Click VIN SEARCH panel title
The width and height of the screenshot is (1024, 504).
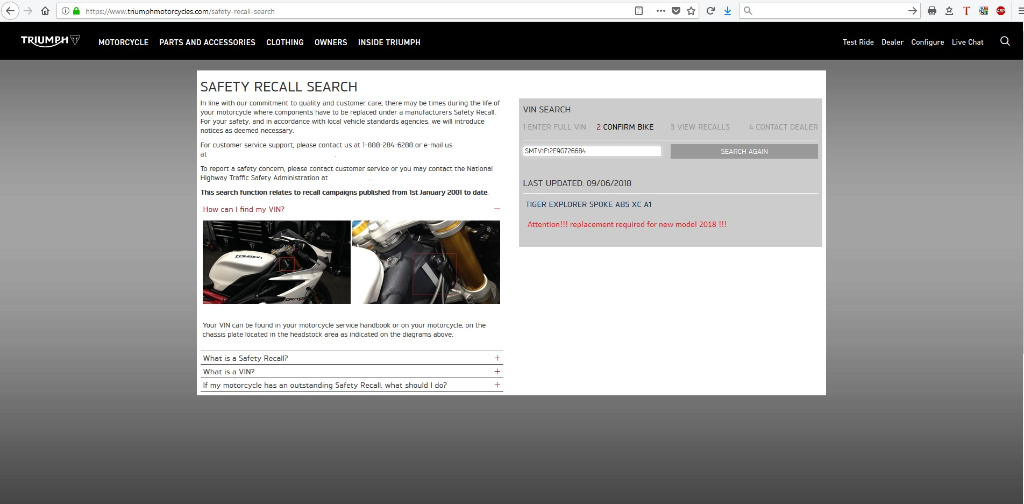[x=547, y=110]
